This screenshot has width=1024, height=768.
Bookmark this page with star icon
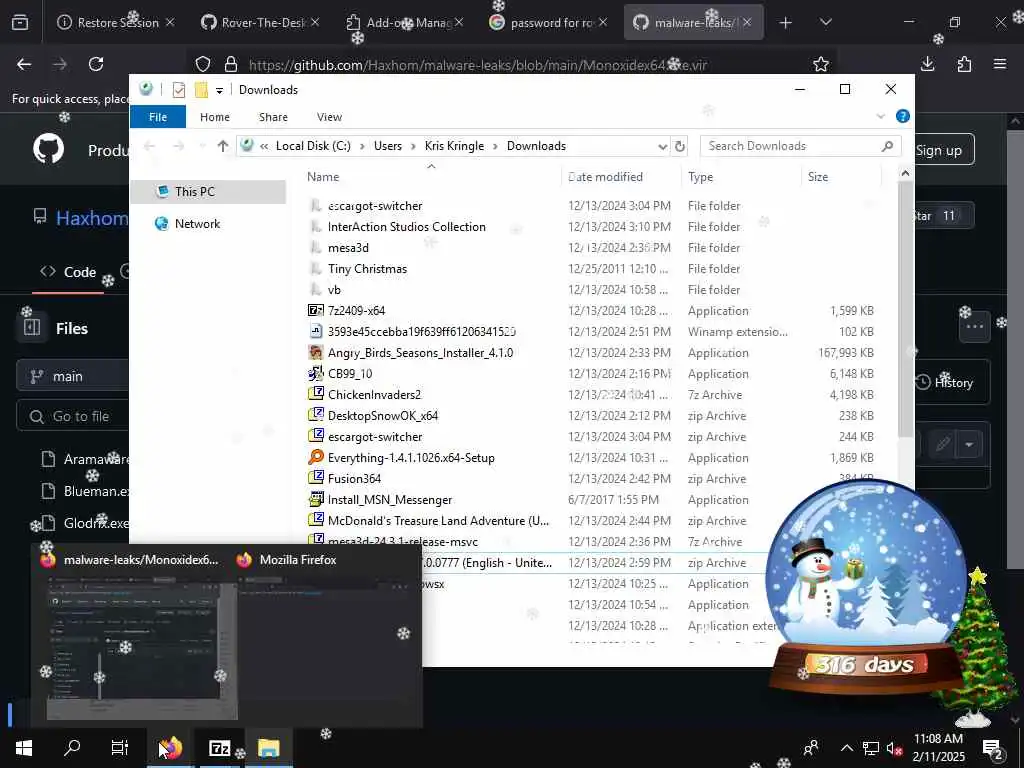pyautogui.click(x=821, y=64)
